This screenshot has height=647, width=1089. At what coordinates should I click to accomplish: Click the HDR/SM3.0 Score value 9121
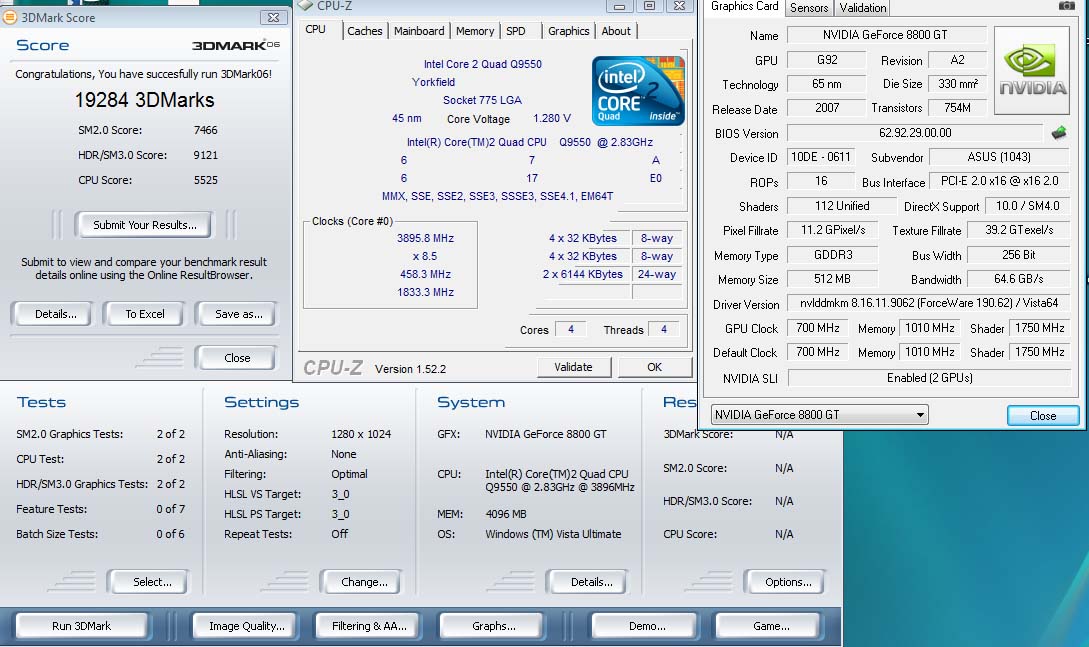click(x=206, y=155)
